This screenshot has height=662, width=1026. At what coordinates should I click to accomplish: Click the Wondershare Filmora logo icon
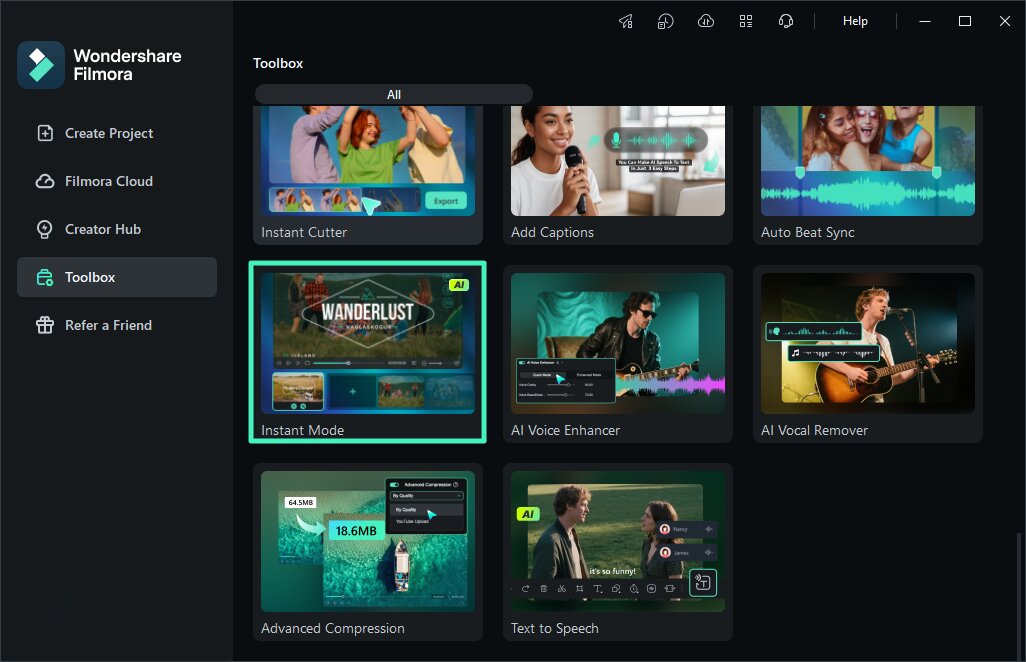coord(41,65)
